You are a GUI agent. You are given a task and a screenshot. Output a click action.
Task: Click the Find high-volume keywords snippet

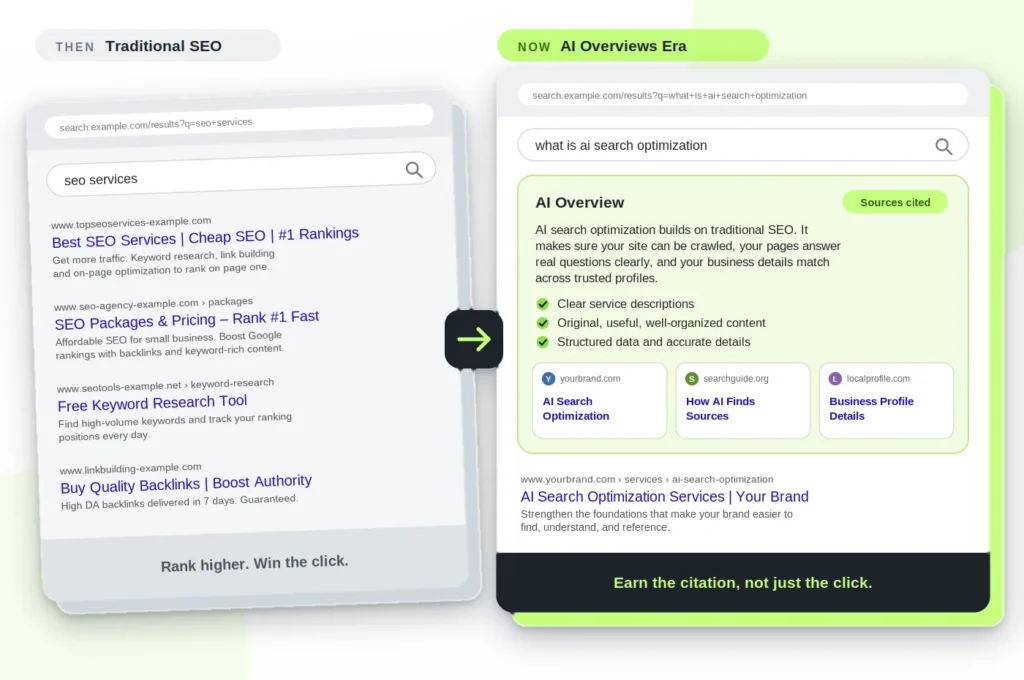tap(175, 426)
